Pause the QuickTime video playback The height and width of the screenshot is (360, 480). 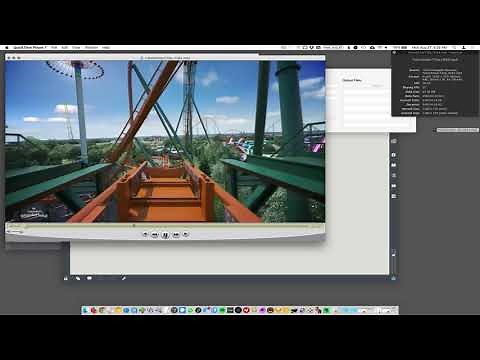pyautogui.click(x=165, y=235)
